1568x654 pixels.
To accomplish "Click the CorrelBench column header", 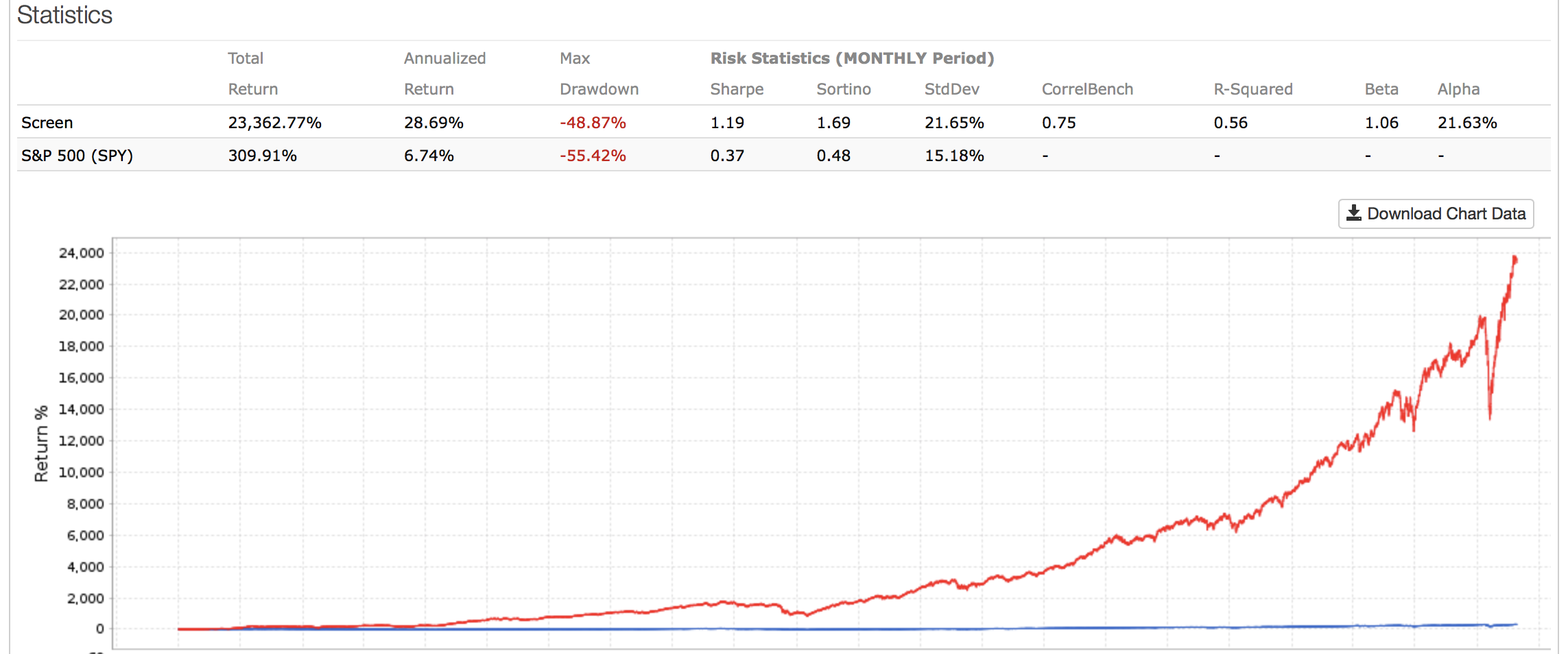I will tap(1087, 89).
